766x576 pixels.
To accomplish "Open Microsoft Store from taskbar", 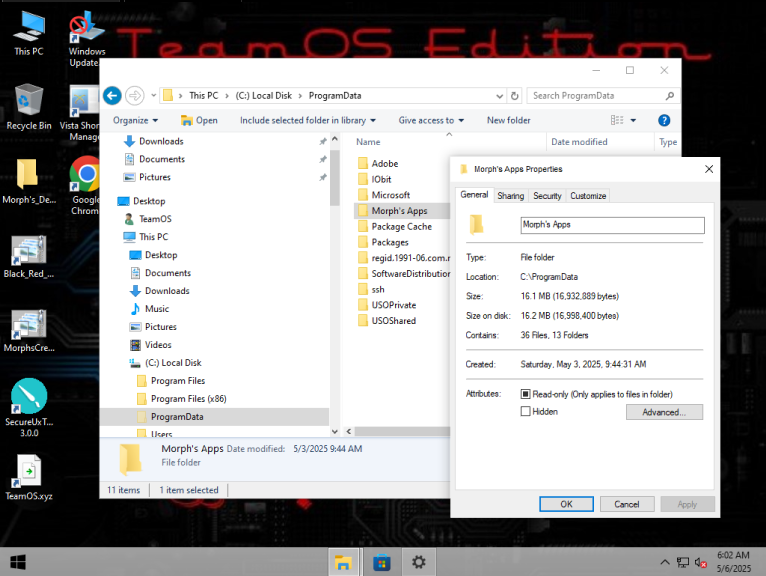I will (x=382, y=562).
